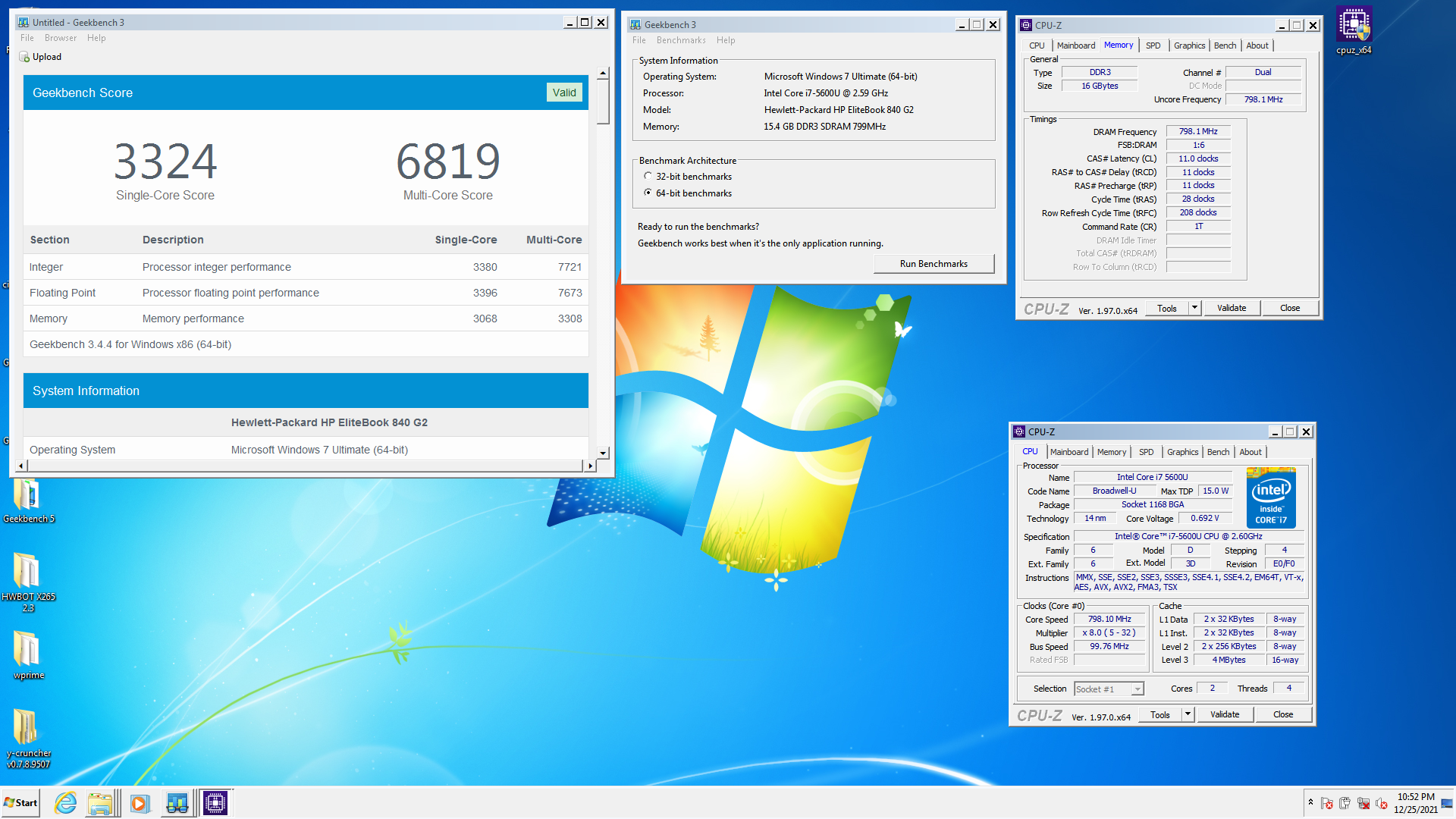Click the network tray icon with red X
The height and width of the screenshot is (819, 1456).
pyautogui.click(x=1363, y=803)
